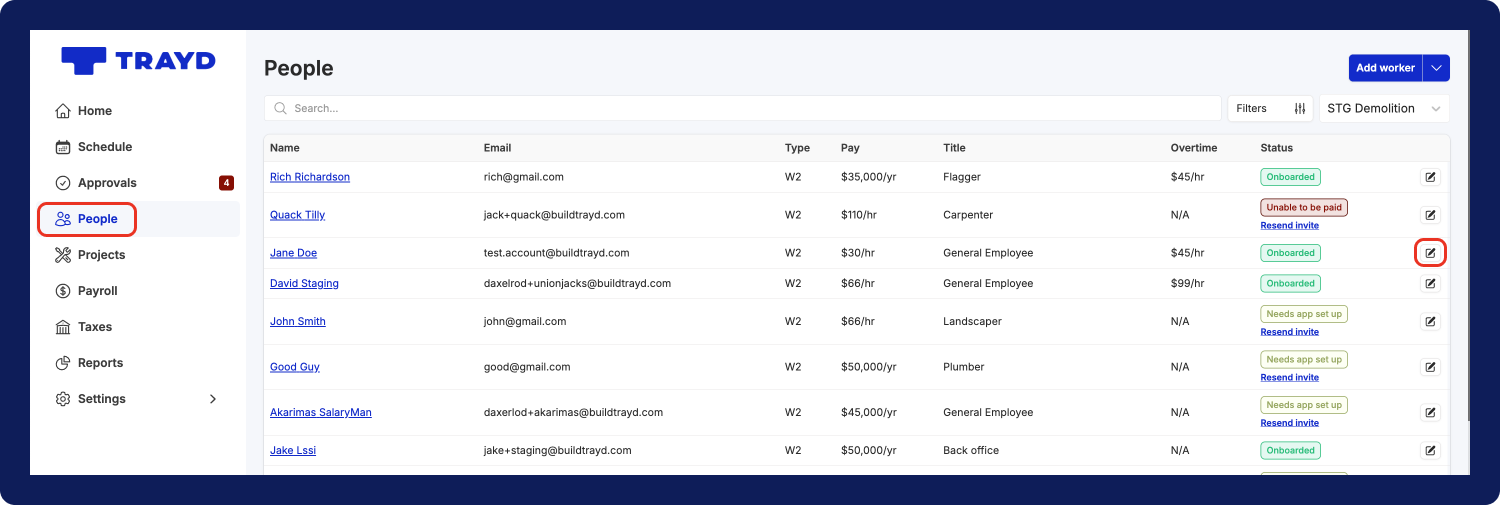Click the Add worker button
The width and height of the screenshot is (1500, 505).
click(1385, 68)
